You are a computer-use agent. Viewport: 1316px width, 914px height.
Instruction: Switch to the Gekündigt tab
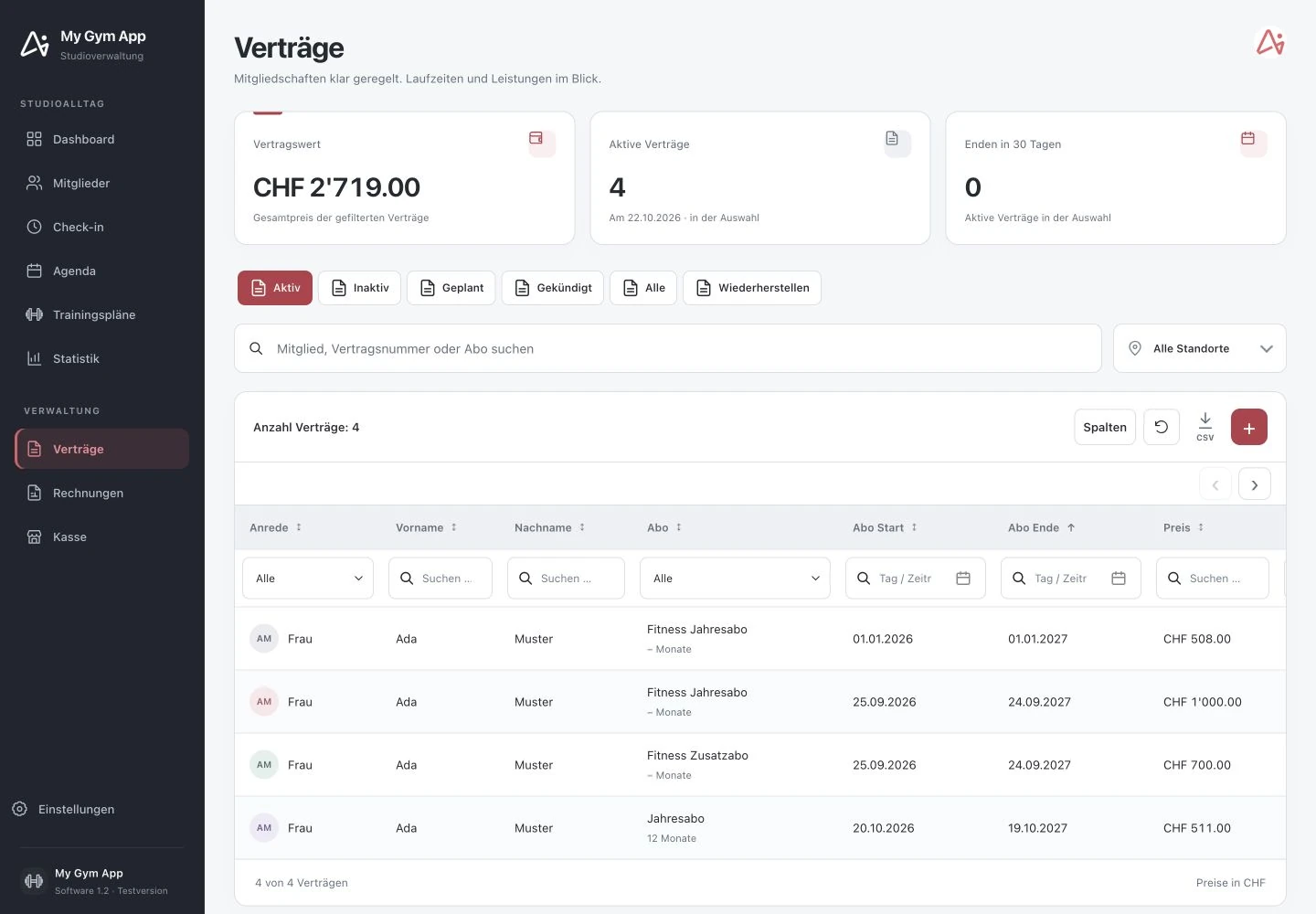553,288
